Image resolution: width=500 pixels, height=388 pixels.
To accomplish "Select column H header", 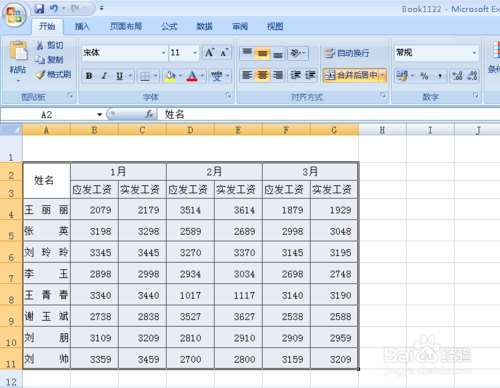I will point(382,130).
